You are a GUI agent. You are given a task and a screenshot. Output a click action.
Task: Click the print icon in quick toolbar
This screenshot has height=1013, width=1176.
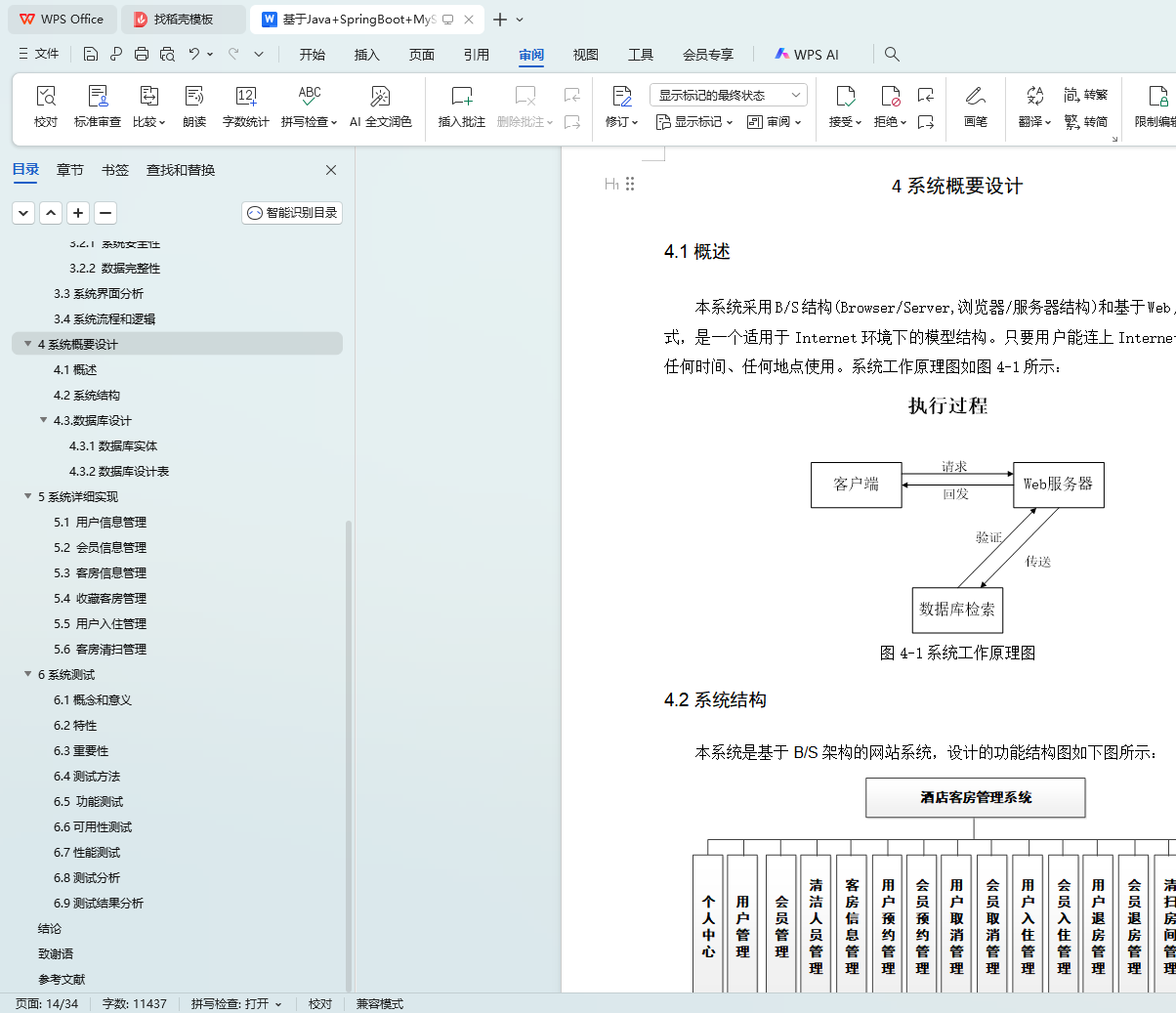(x=142, y=54)
